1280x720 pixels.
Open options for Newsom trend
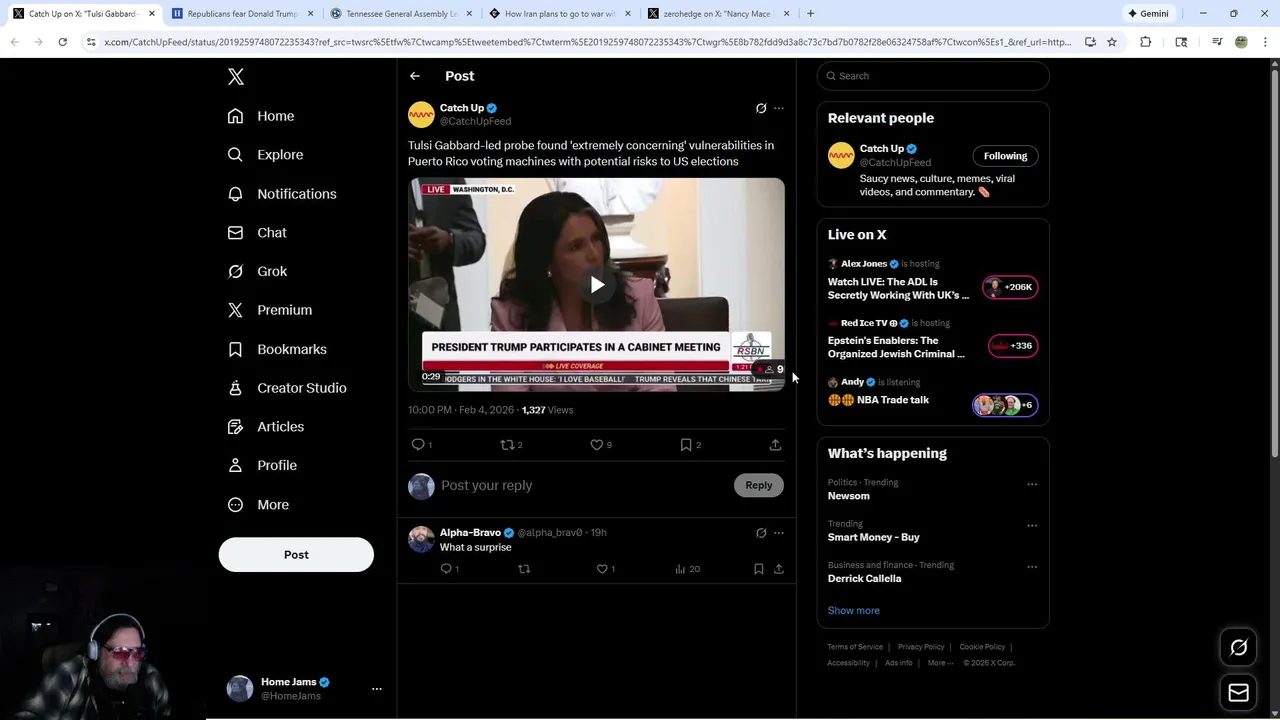(1032, 484)
